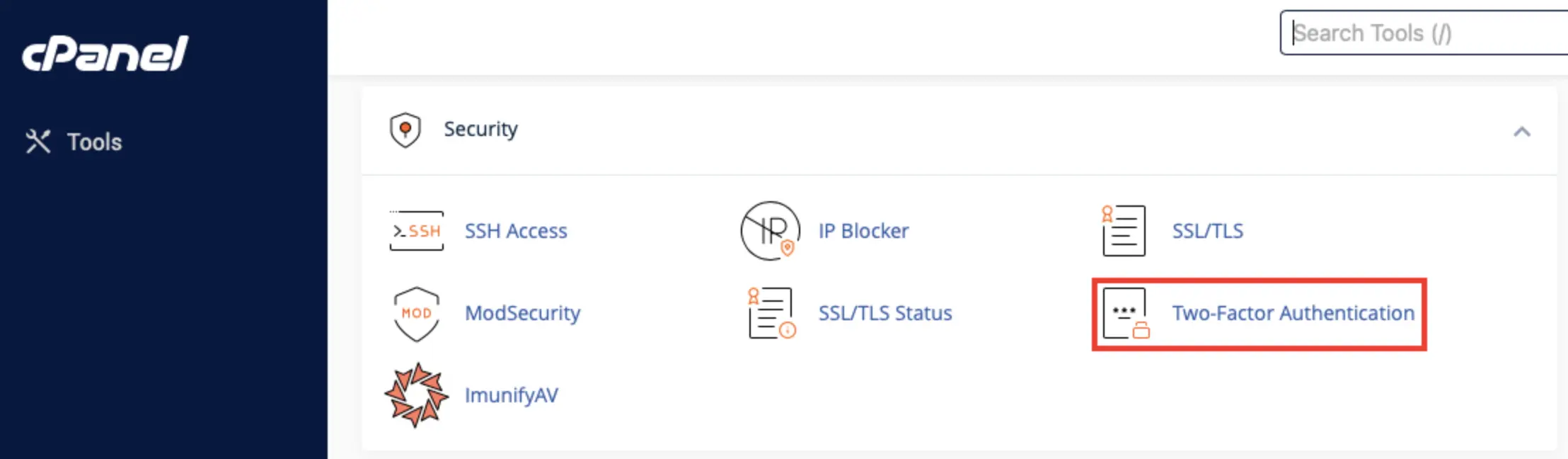Open the Two-Factor Authentication link

(1293, 313)
